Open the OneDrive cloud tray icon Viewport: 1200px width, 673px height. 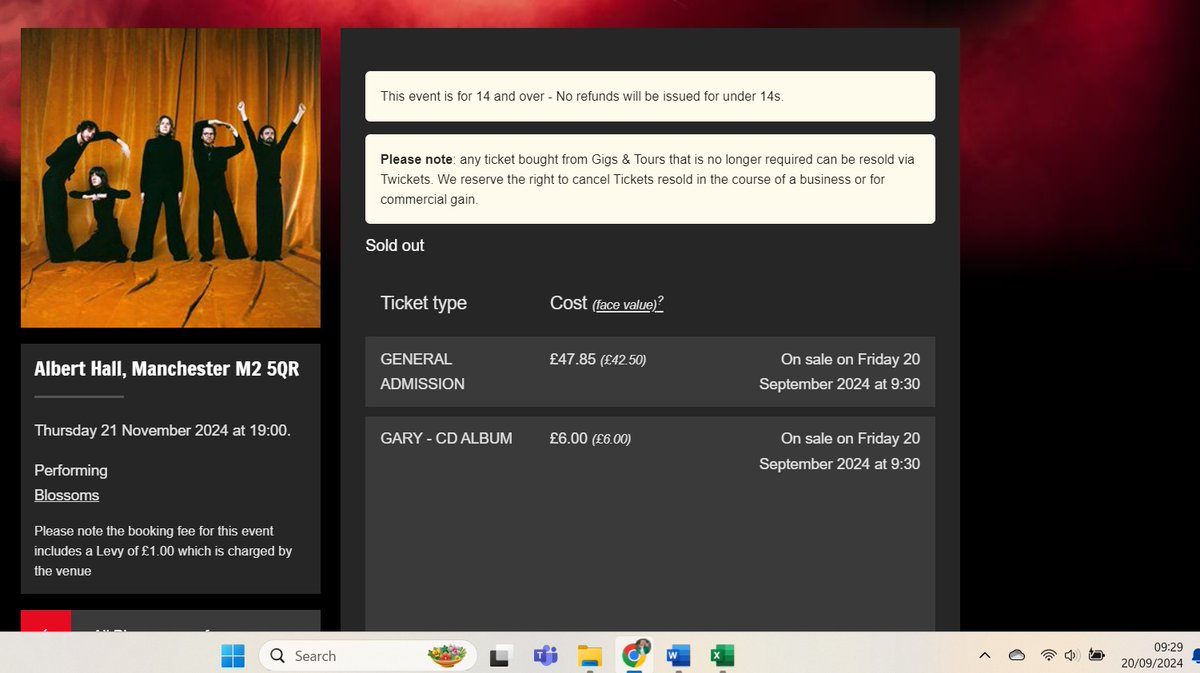pyautogui.click(x=1017, y=656)
